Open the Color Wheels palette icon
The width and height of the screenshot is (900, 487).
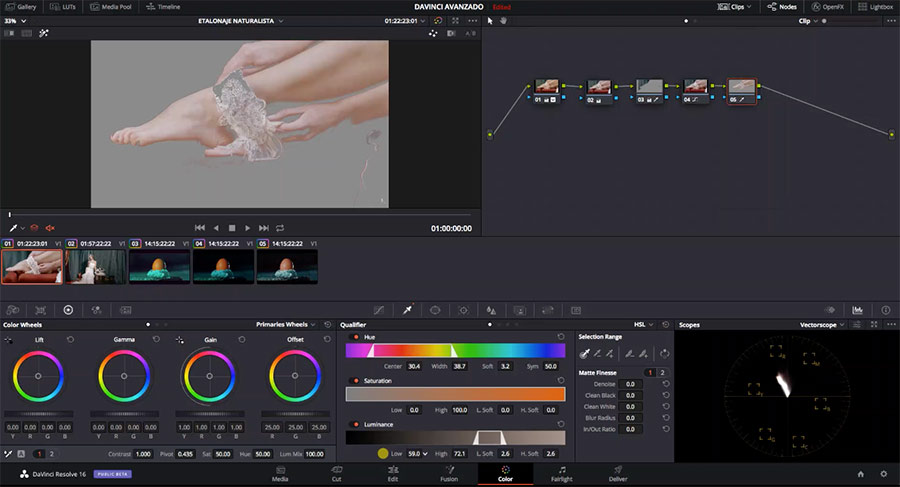pyautogui.click(x=68, y=310)
